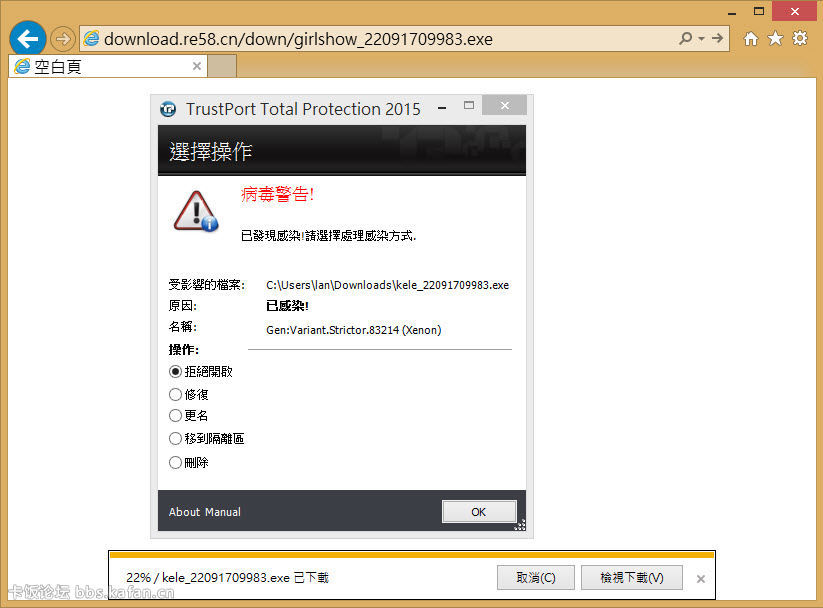This screenshot has height=608, width=823.
Task: Select the 修復 radio option
Action: pyautogui.click(x=175, y=394)
